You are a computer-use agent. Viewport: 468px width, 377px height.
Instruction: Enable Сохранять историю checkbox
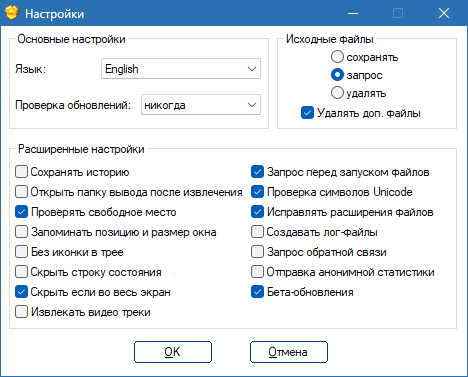coord(21,172)
